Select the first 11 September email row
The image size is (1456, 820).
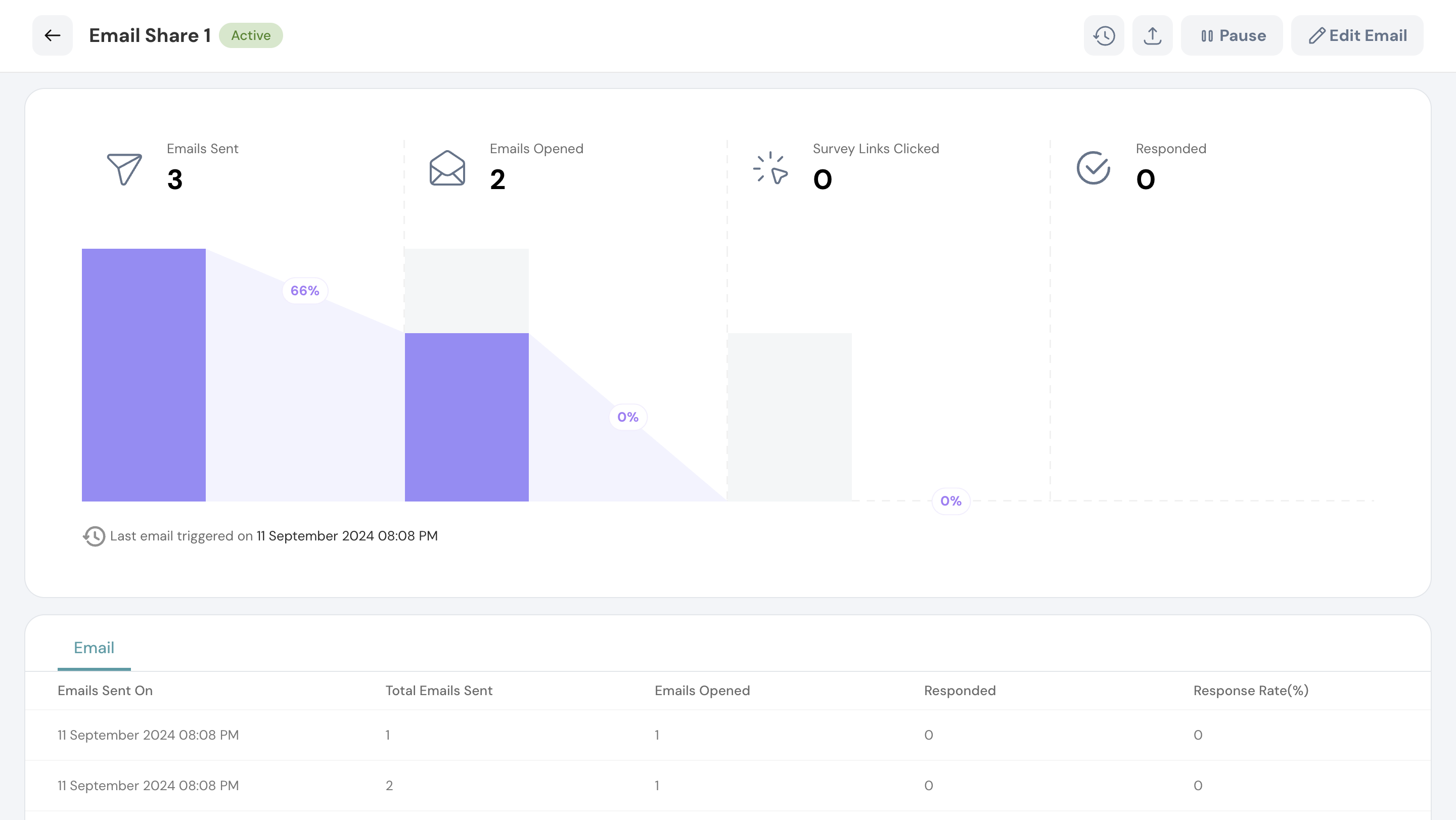[x=148, y=735]
